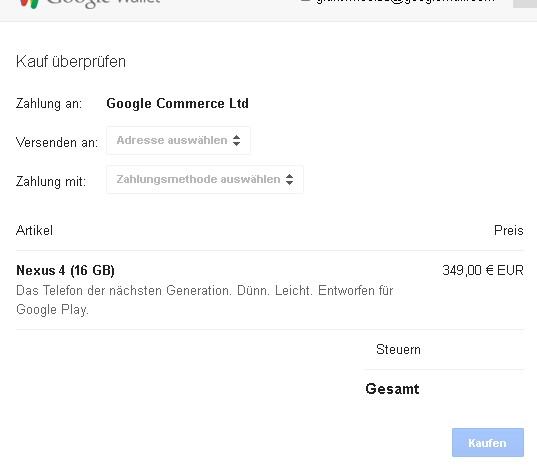Click the Artikel column header

click(34, 231)
